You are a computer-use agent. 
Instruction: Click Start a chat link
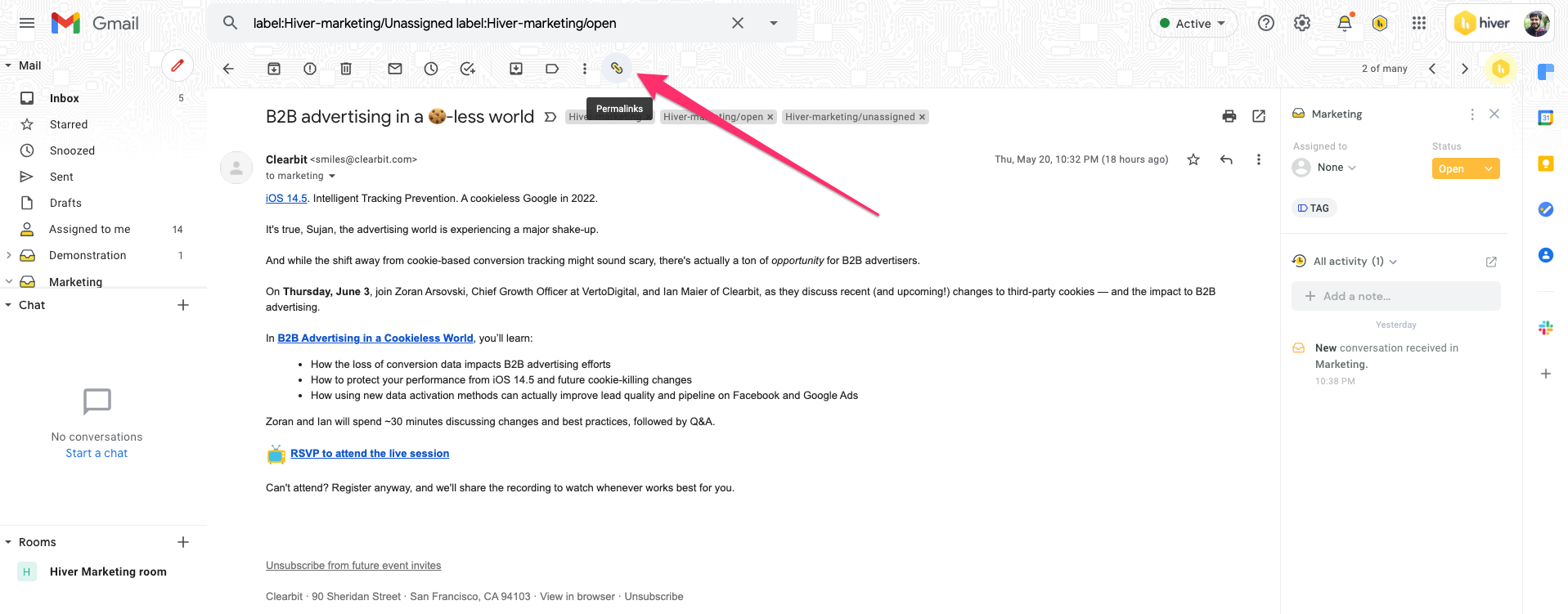97,453
